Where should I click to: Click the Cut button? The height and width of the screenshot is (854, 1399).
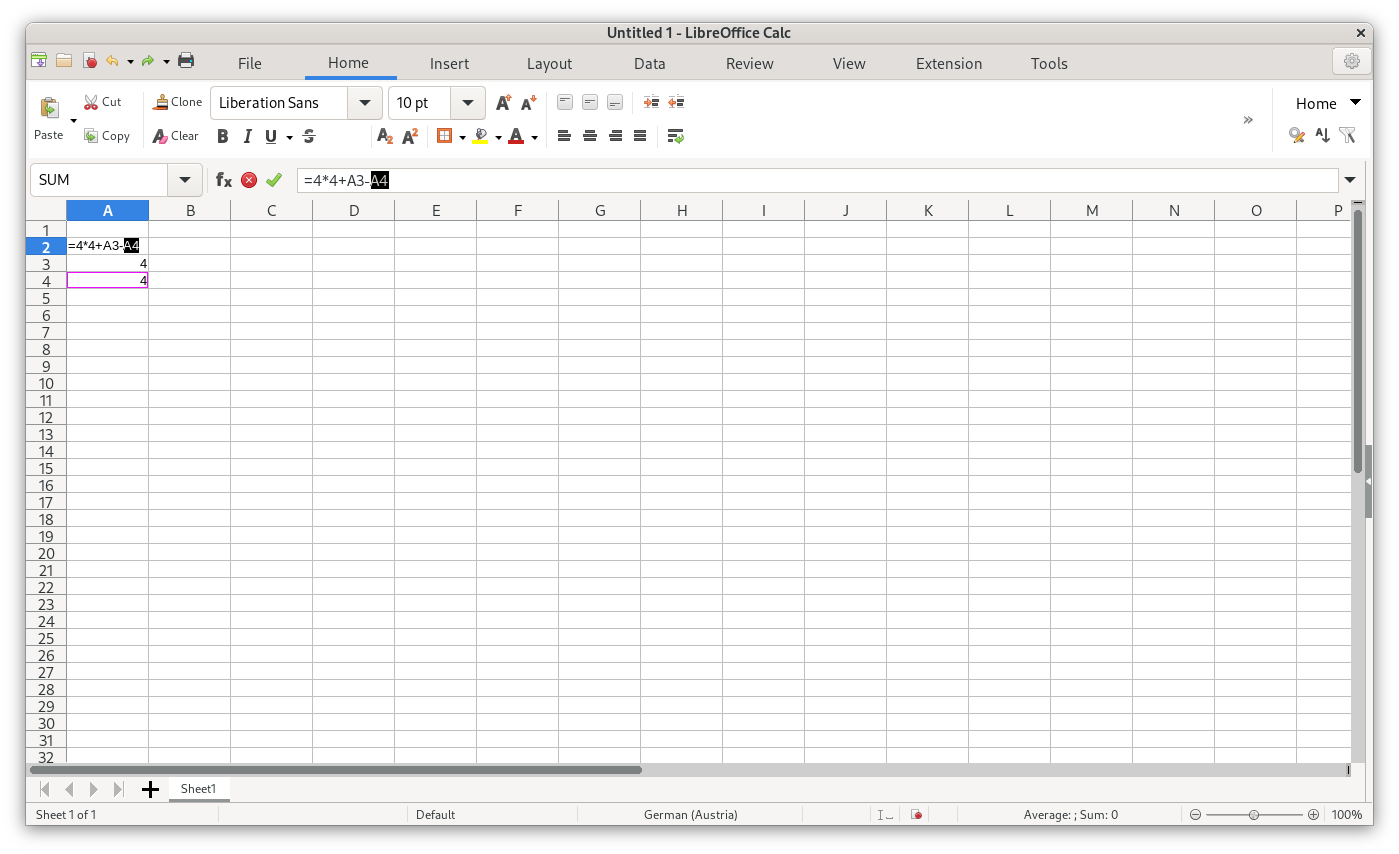point(102,102)
